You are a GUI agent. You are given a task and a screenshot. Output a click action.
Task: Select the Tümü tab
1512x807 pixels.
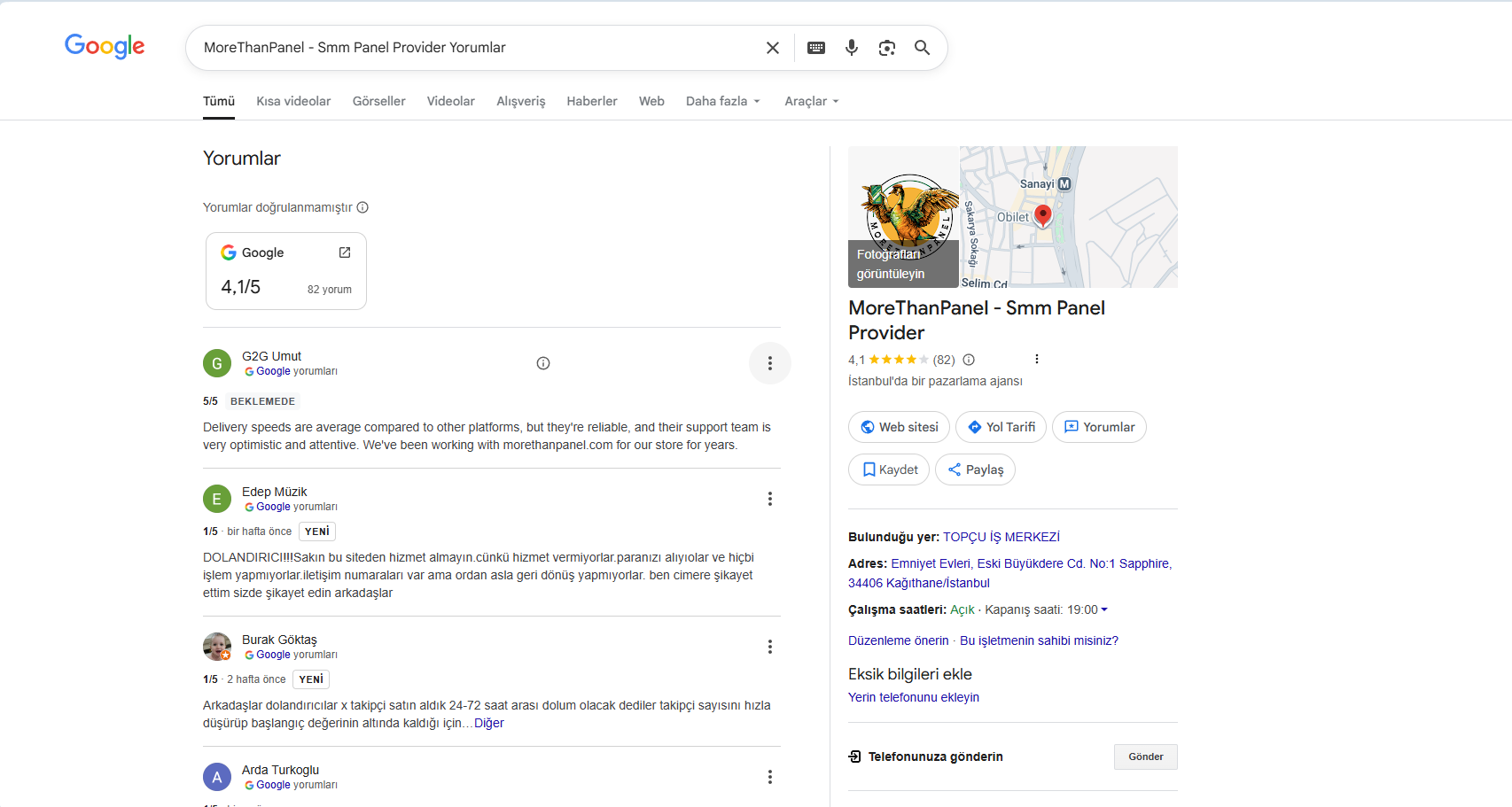tap(219, 101)
